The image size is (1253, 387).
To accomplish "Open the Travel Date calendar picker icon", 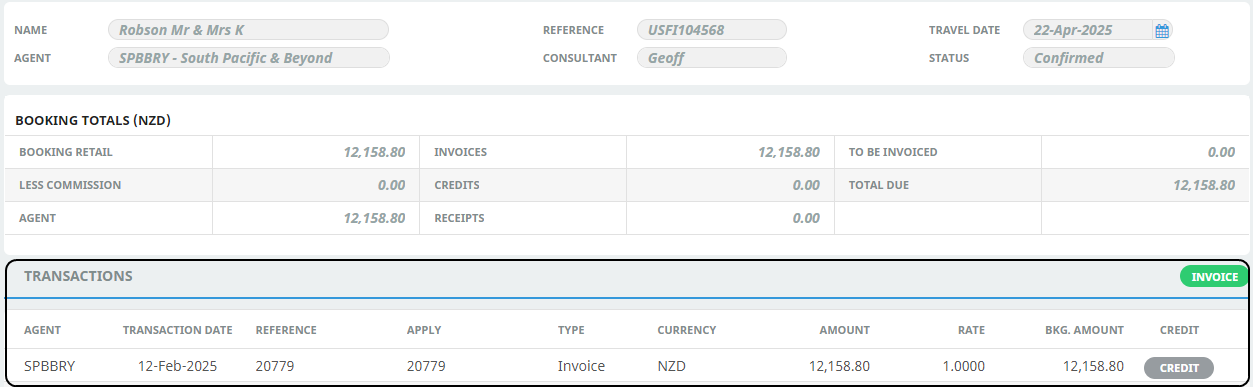I will tap(1162, 31).
